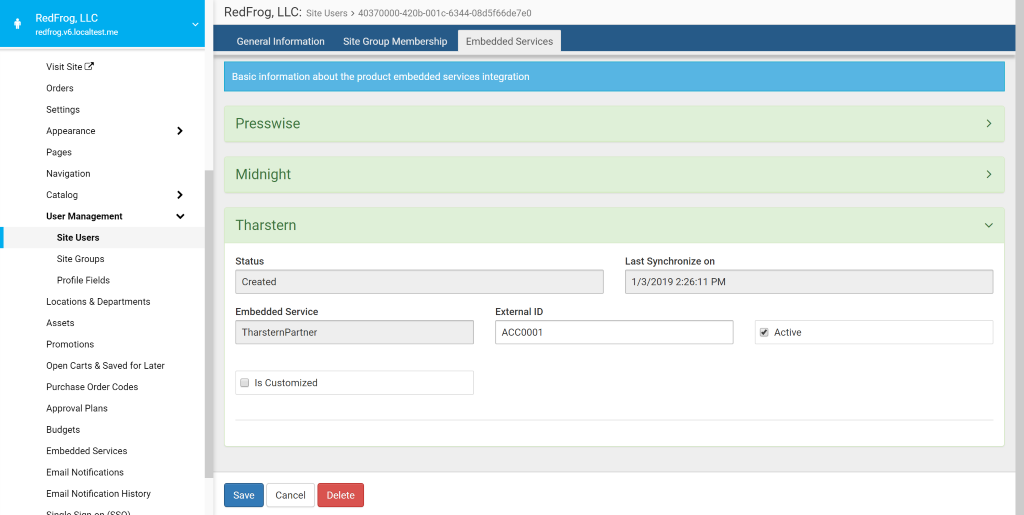Screen dimensions: 1024x515
Task: Click the sidebar vertical scrollbar
Action: tap(209, 324)
